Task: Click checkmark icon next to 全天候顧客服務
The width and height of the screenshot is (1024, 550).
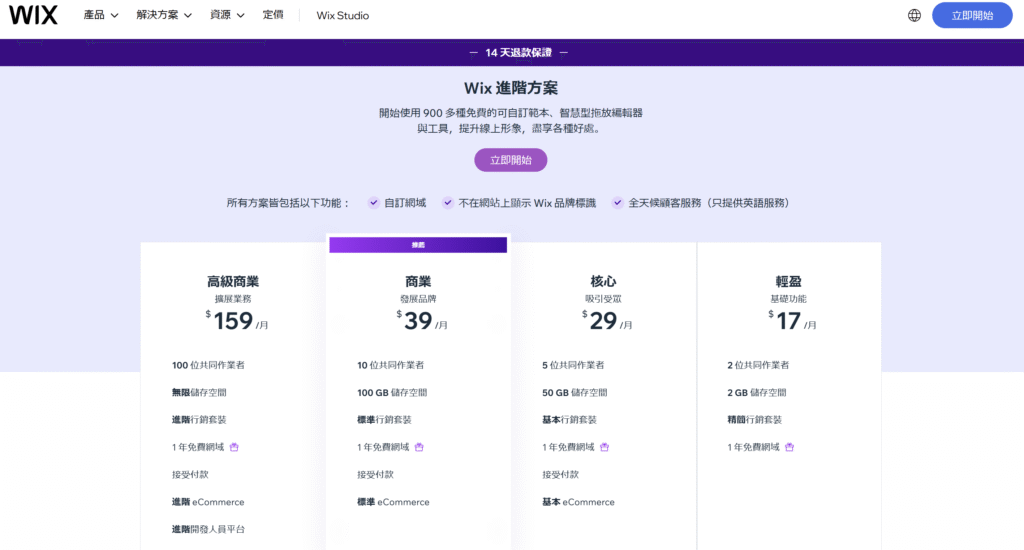Action: (617, 202)
